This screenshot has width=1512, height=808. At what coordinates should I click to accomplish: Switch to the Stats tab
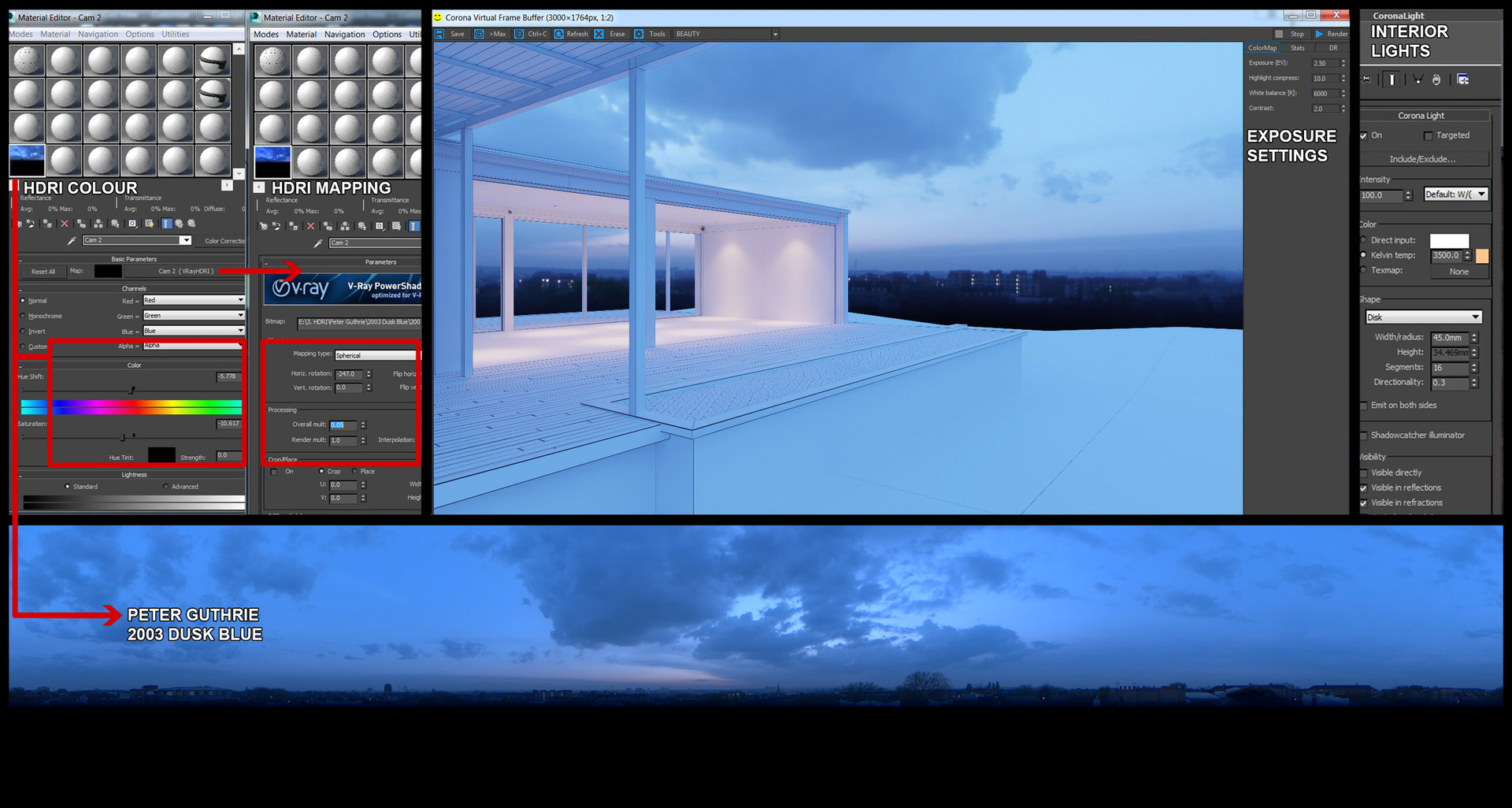click(x=1297, y=48)
